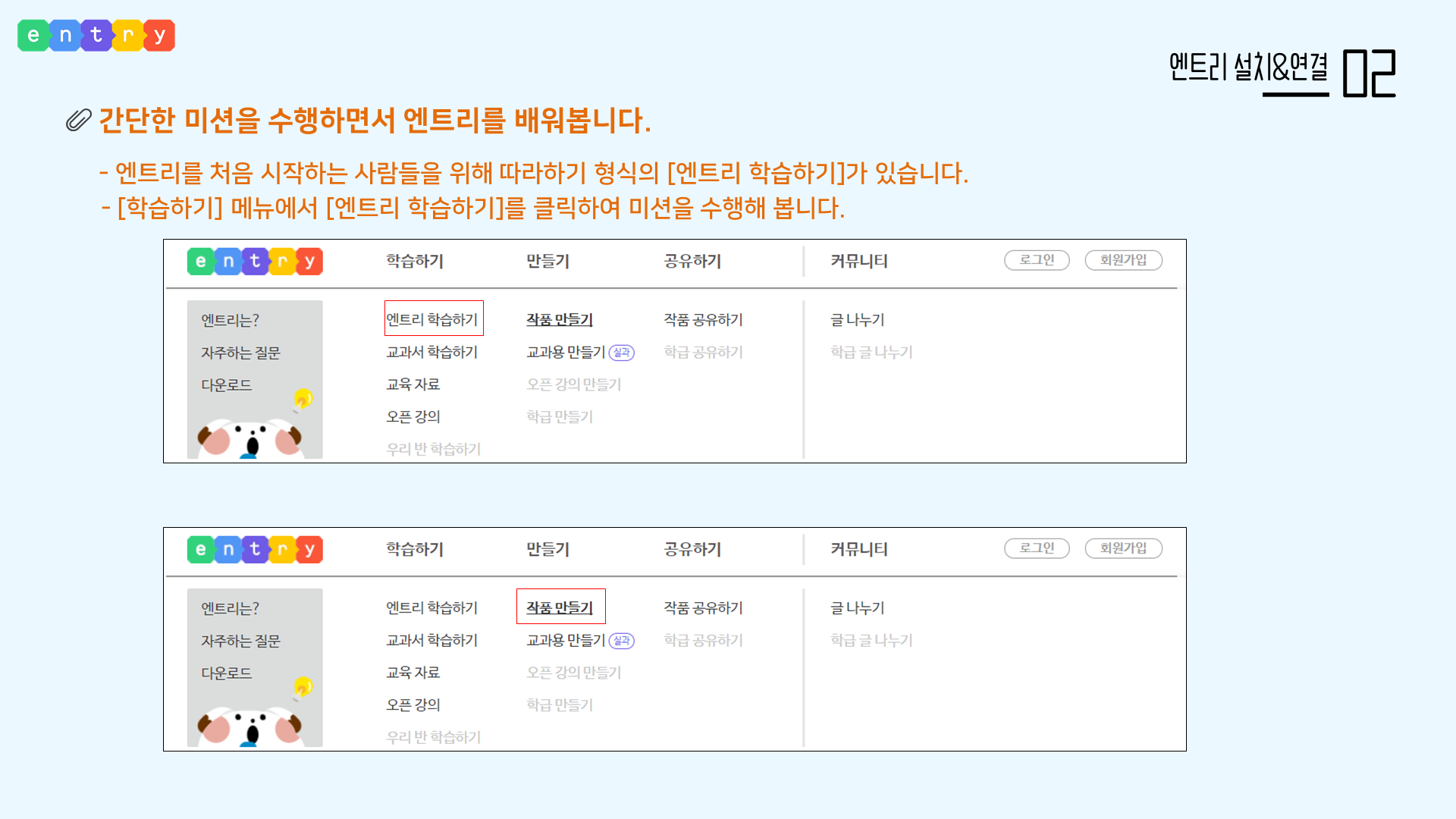Select 오픈 강의 in upper screenshot
The height and width of the screenshot is (819, 1456).
pyautogui.click(x=413, y=416)
